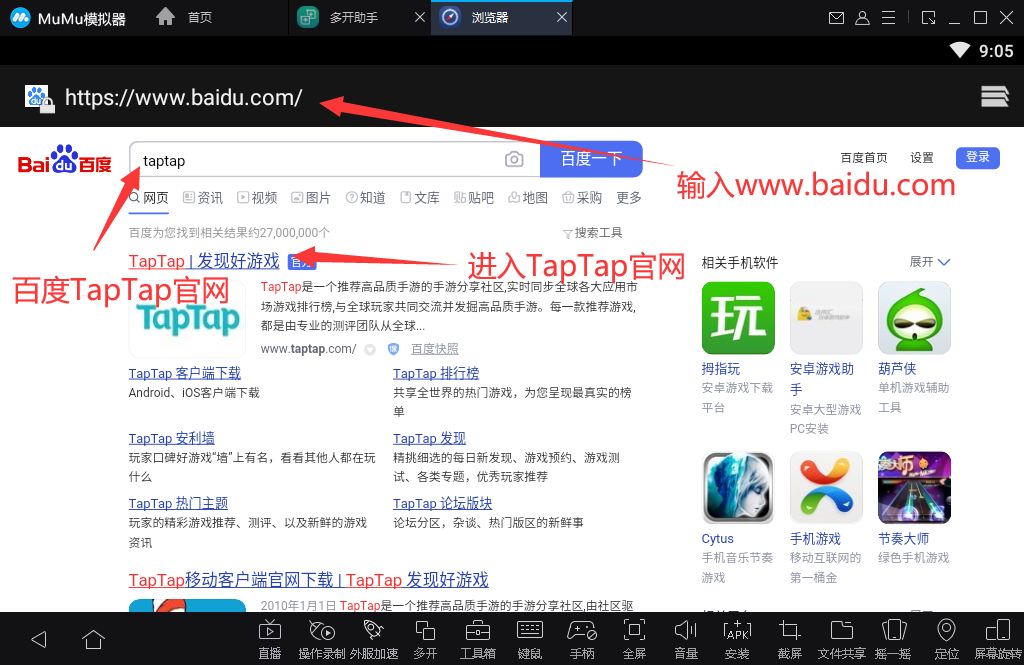The width and height of the screenshot is (1024, 665).
Task: Open the 音量 volume control
Action: 686,639
